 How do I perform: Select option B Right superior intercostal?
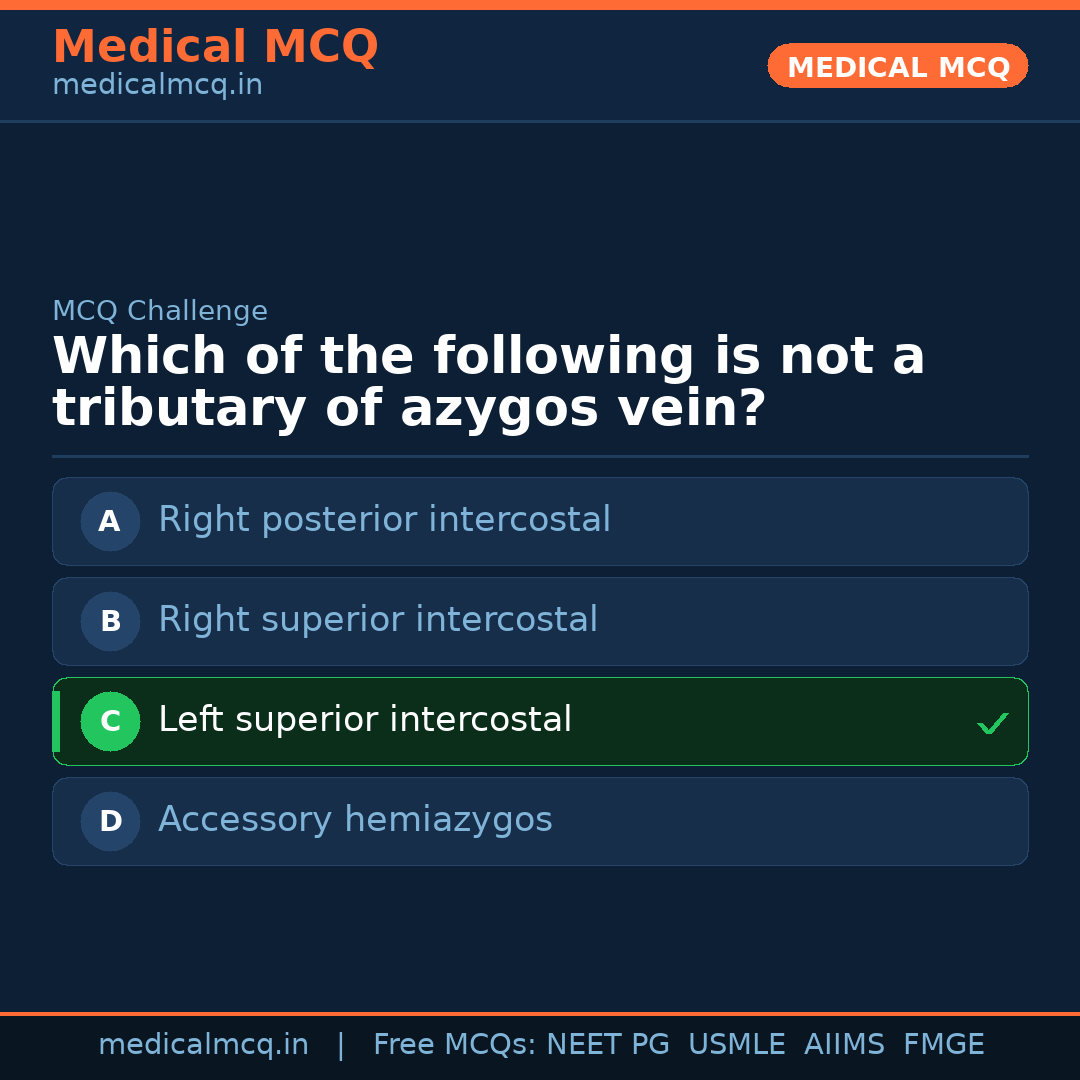(540, 621)
